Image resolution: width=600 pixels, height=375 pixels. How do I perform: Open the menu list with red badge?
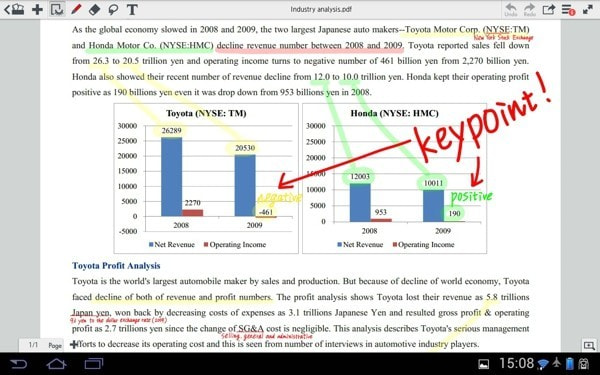tap(568, 10)
